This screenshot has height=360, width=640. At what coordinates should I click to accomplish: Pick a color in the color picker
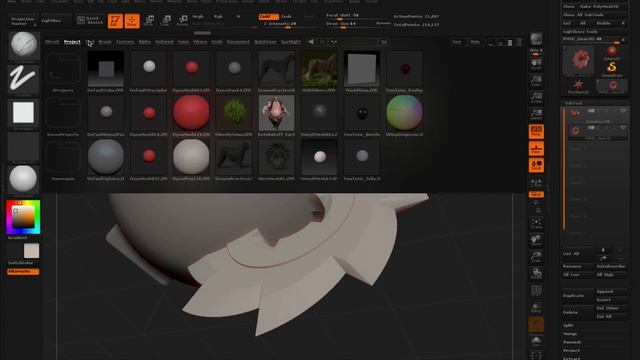click(23, 217)
